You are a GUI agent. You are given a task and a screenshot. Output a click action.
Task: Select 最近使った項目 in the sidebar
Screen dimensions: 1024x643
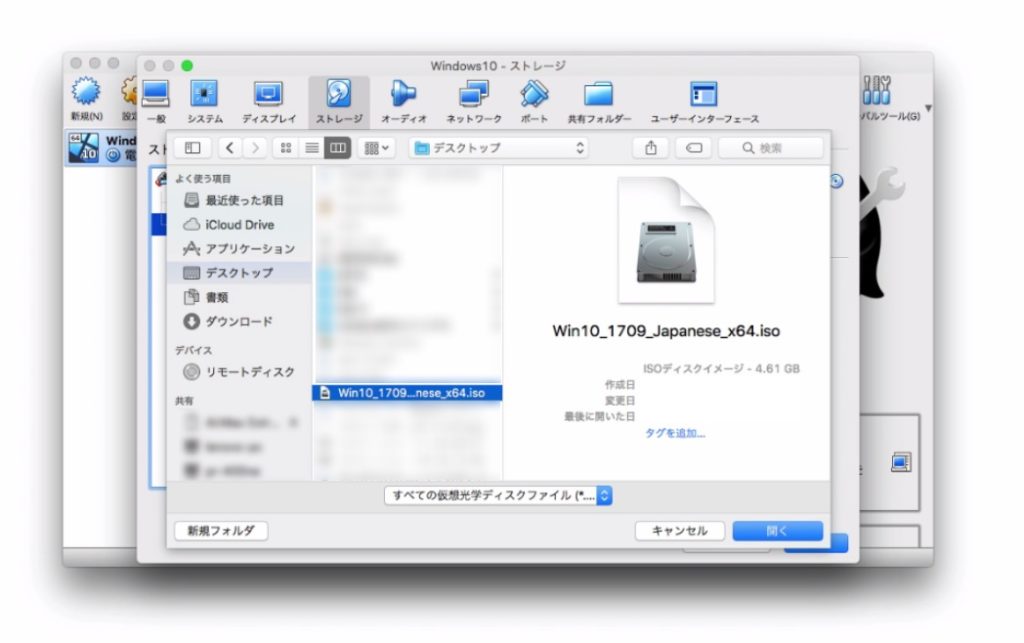coord(240,200)
